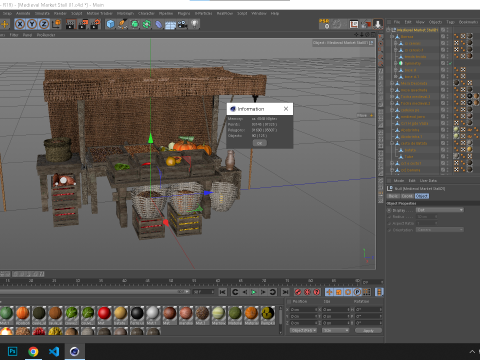Viewport: 480px width, 360px height.
Task: Open Photoshop from the taskbar
Action: point(12,351)
